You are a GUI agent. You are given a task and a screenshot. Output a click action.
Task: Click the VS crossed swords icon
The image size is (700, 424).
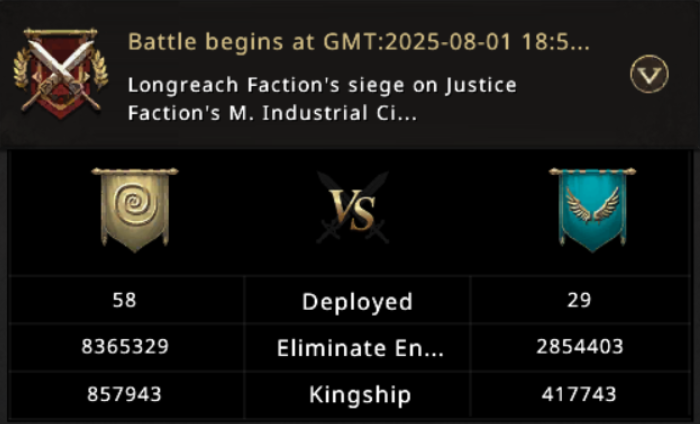point(354,208)
